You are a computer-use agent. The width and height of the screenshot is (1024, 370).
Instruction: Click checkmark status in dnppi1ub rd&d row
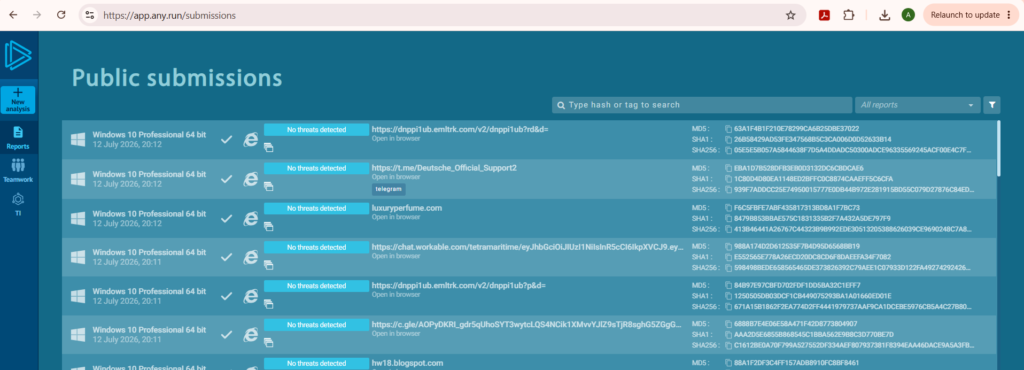click(227, 140)
